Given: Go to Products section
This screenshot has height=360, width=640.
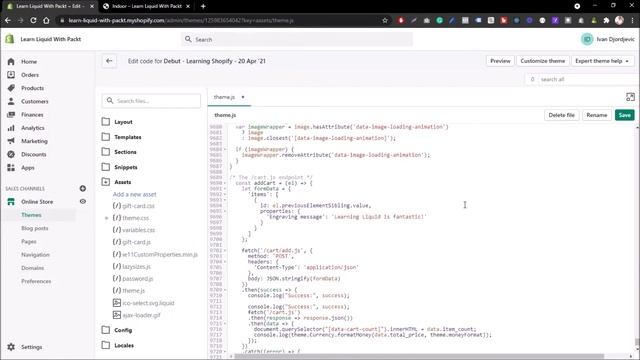Looking at the screenshot, I should 32,88.
